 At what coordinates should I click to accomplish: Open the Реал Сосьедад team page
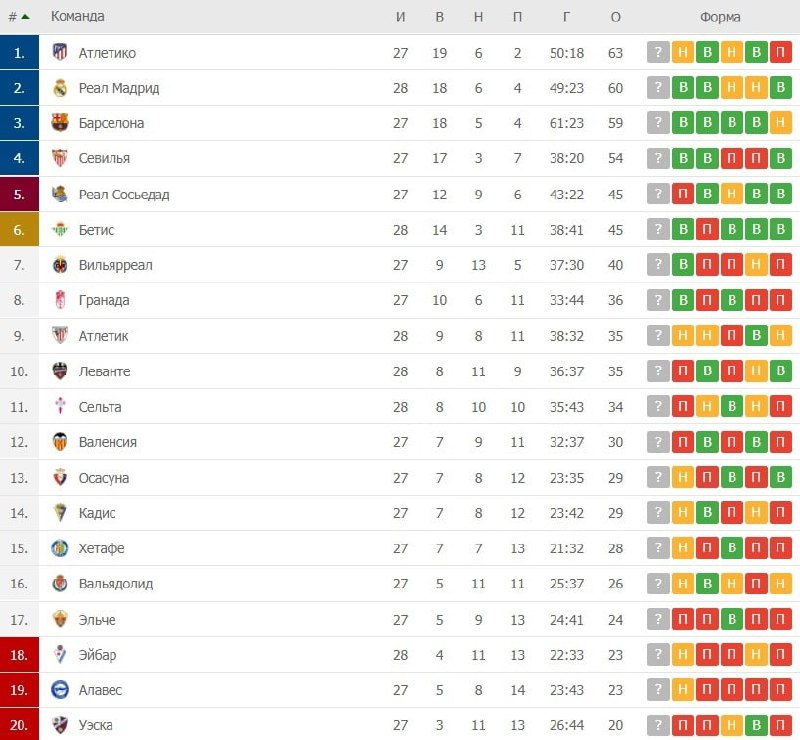click(x=124, y=194)
